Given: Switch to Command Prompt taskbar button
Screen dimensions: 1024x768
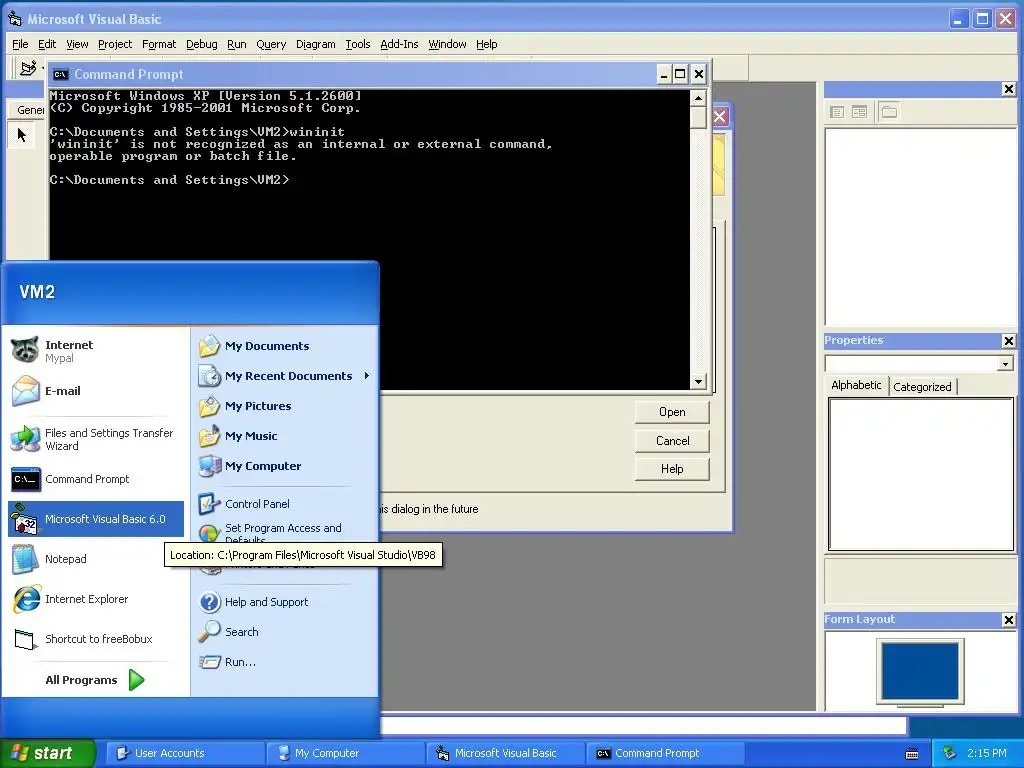Looking at the screenshot, I should click(665, 754).
